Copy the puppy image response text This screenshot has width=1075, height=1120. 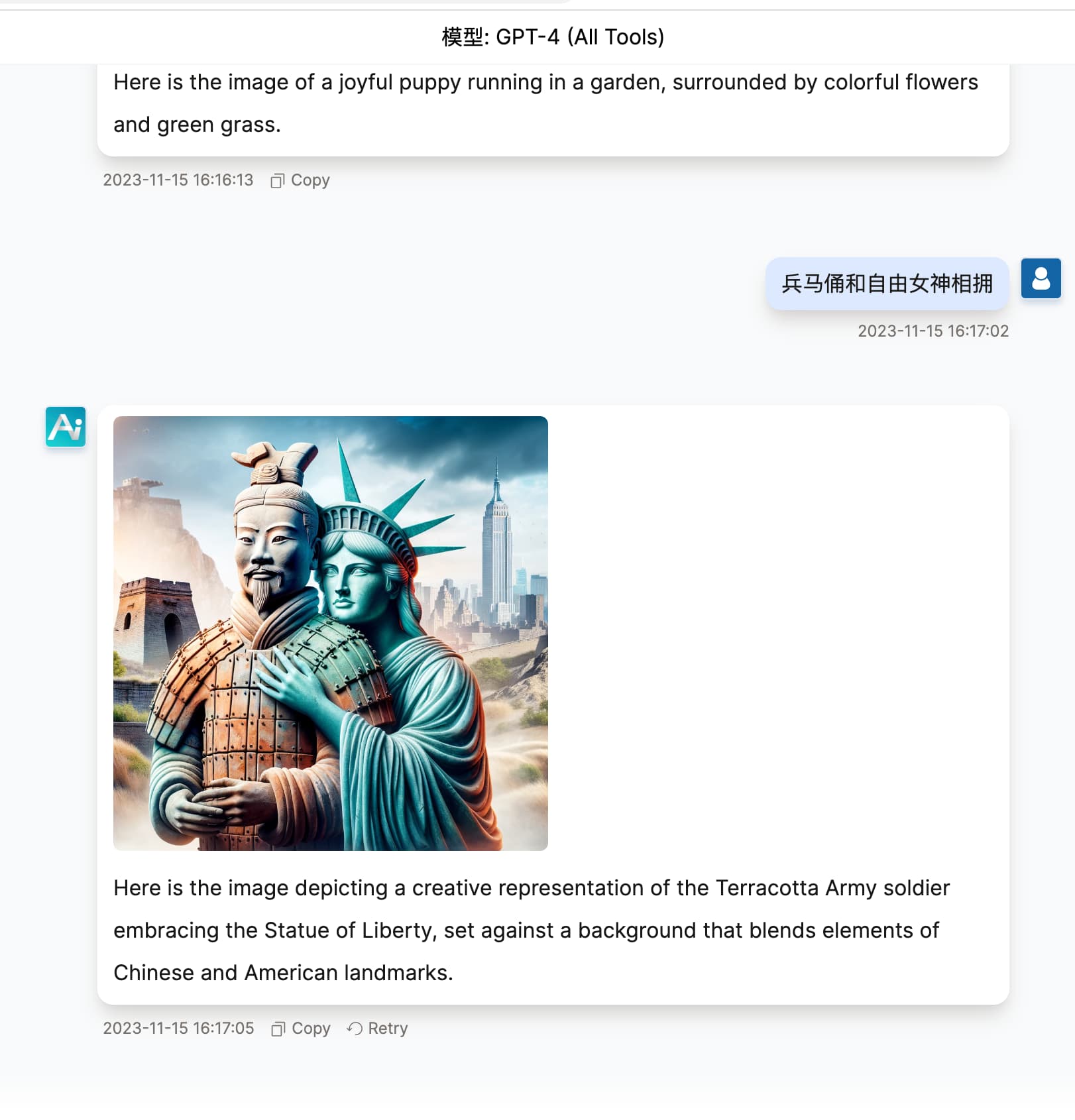pos(300,180)
